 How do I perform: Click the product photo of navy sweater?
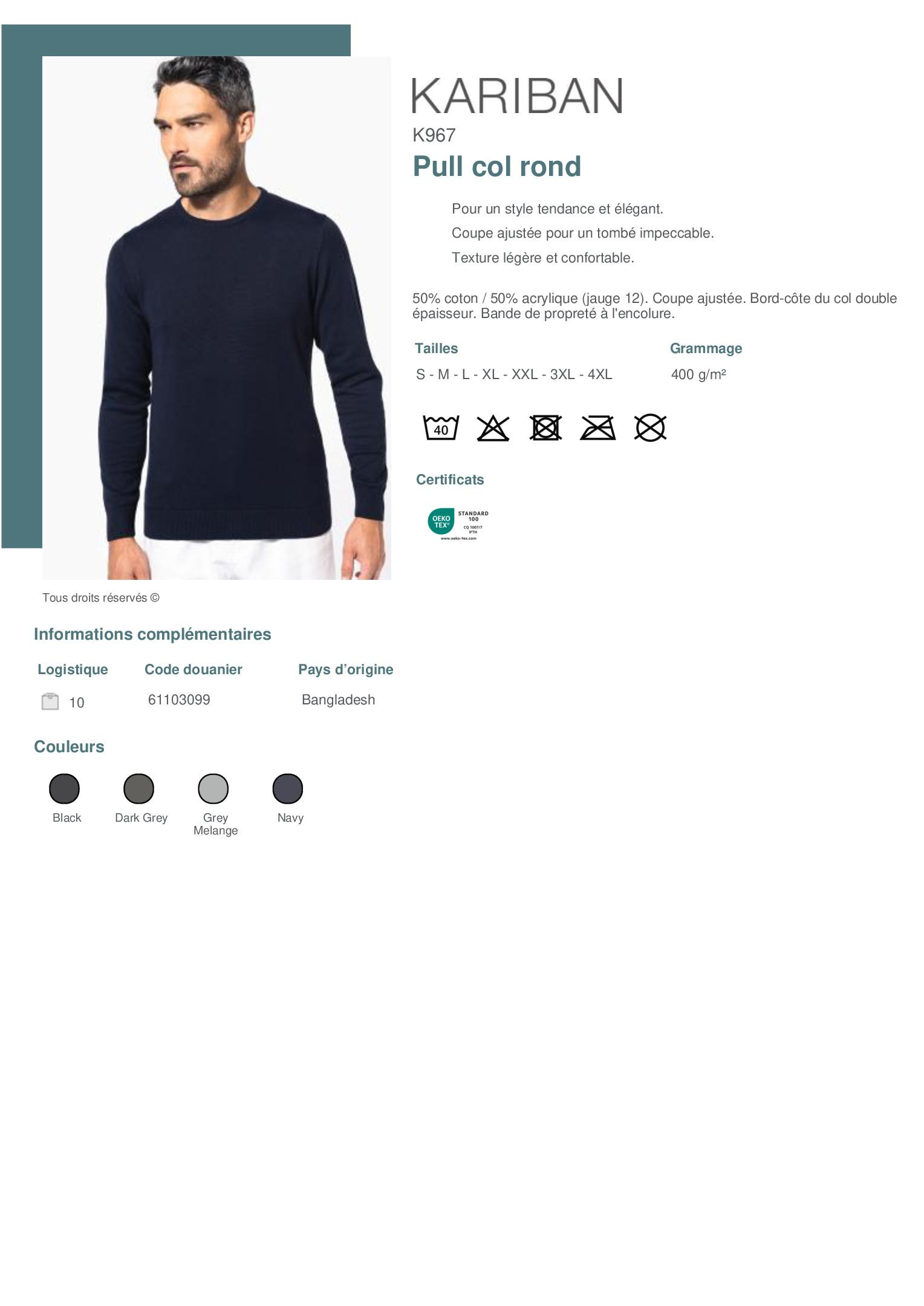(x=216, y=318)
